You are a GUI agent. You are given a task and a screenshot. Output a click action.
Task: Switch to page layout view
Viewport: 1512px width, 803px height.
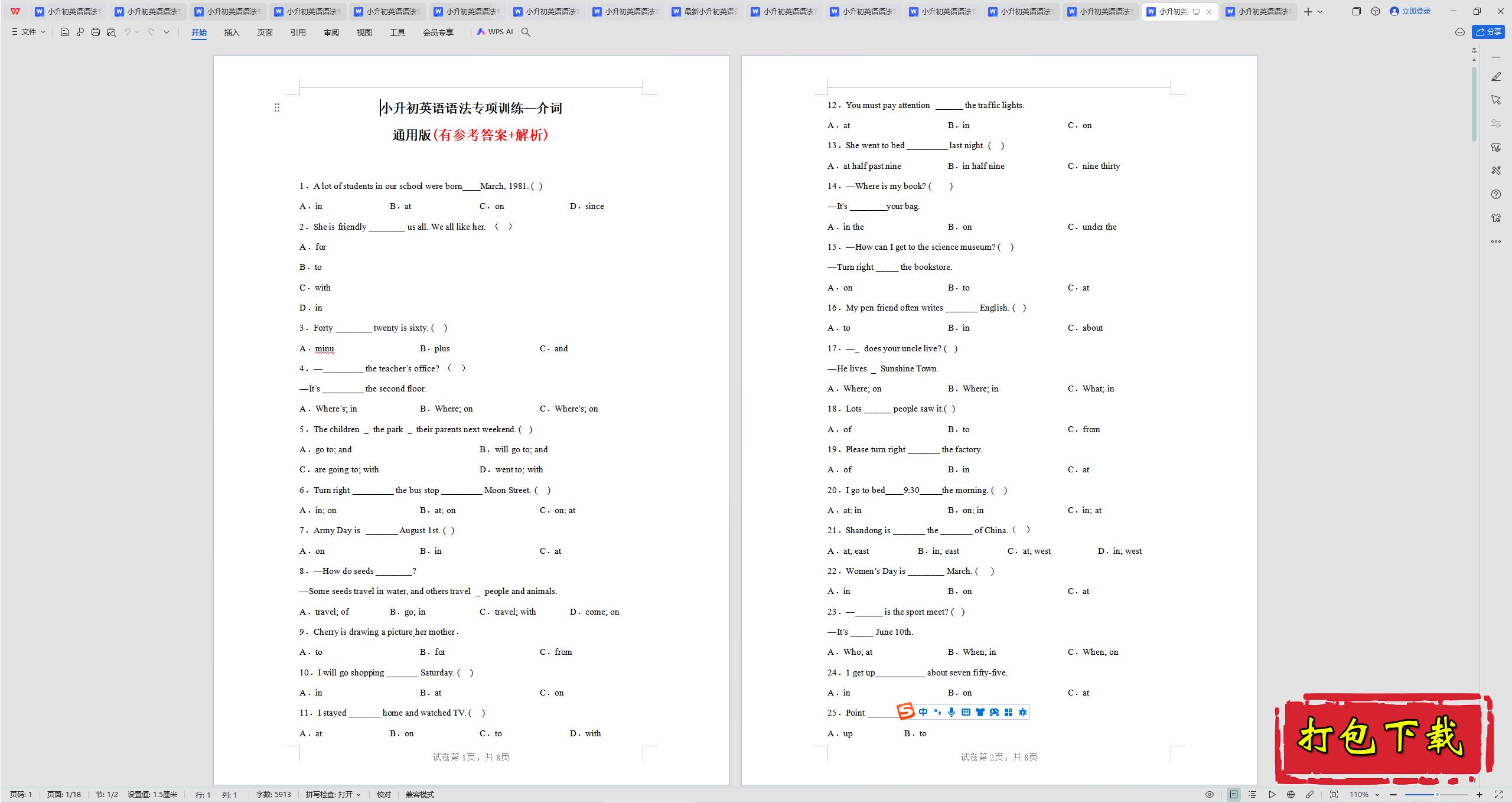pyautogui.click(x=1234, y=795)
